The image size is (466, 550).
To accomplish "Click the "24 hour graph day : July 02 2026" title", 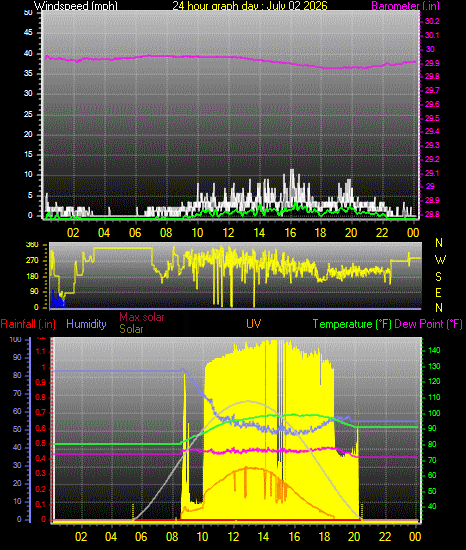I will 250,6.
